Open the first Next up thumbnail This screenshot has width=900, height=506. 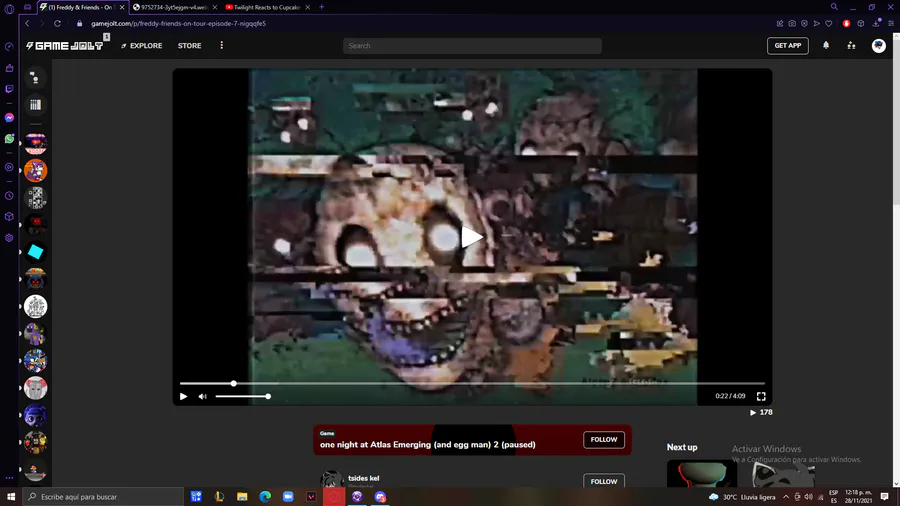(701, 473)
